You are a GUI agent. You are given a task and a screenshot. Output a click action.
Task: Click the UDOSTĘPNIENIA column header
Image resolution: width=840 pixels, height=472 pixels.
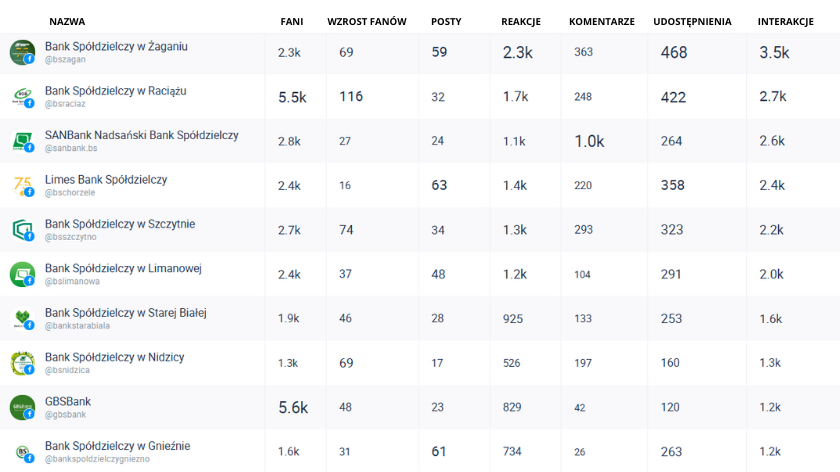[692, 21]
